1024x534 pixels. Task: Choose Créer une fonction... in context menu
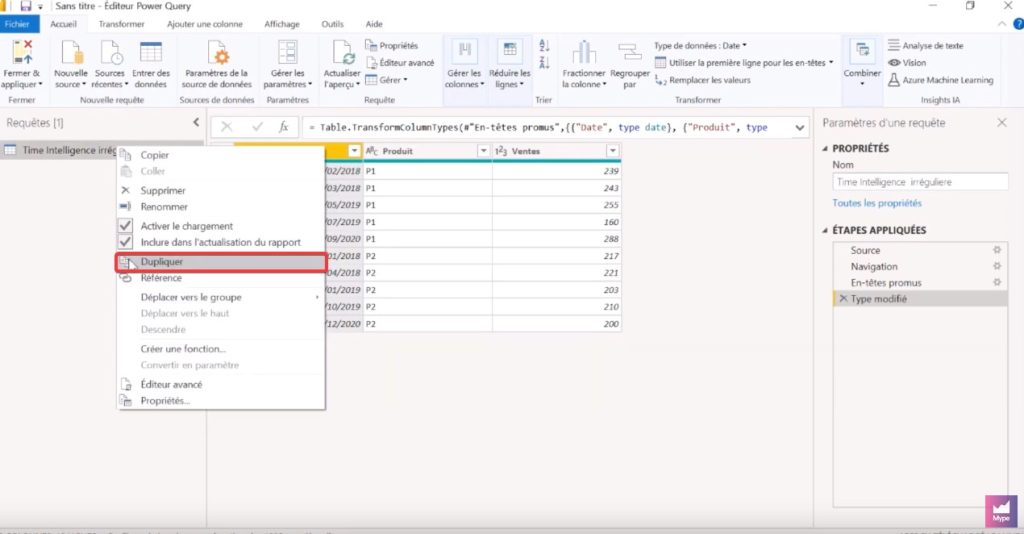[x=221, y=349]
